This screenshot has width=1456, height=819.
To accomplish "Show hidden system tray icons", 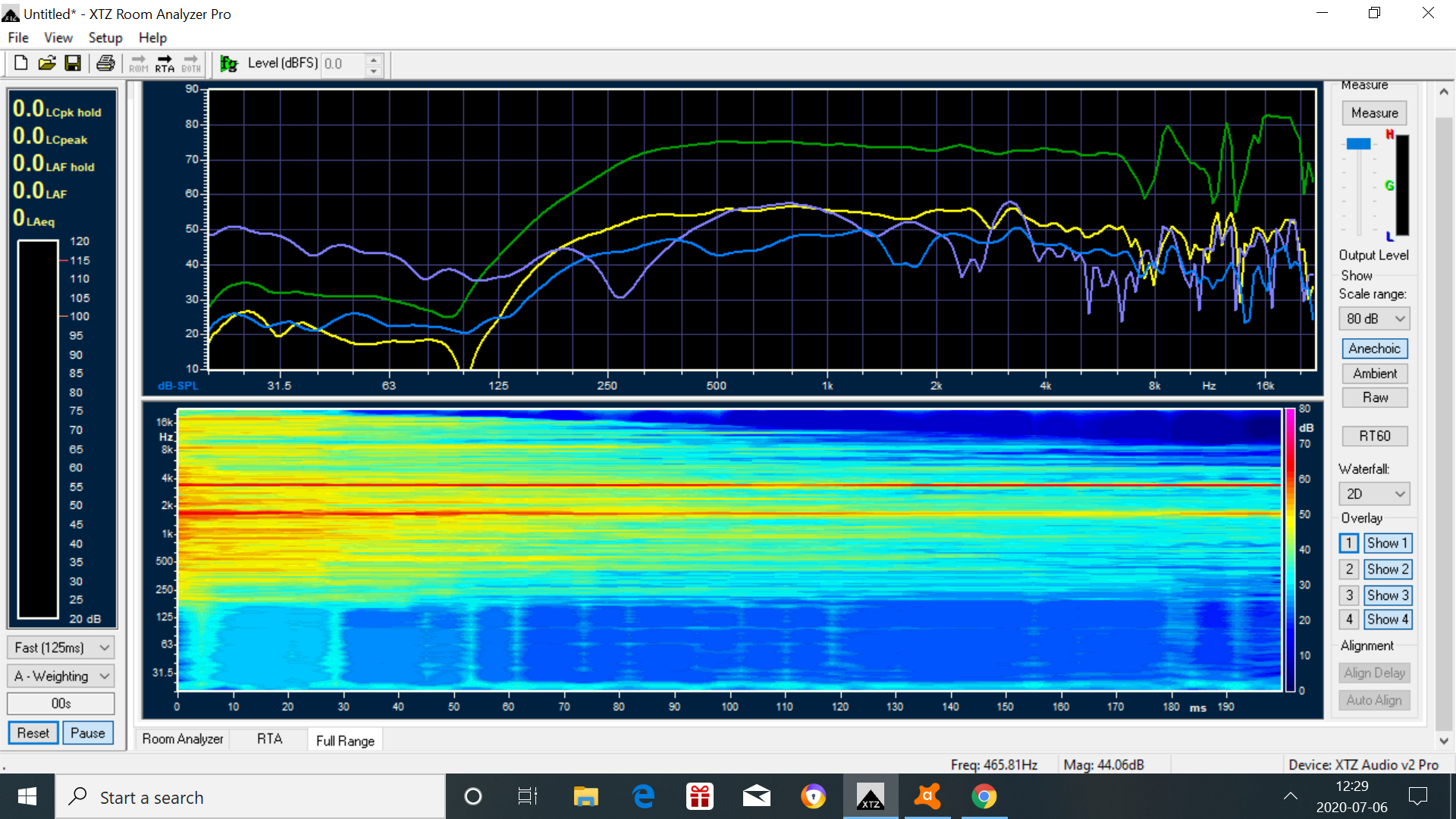I will click(x=1290, y=796).
